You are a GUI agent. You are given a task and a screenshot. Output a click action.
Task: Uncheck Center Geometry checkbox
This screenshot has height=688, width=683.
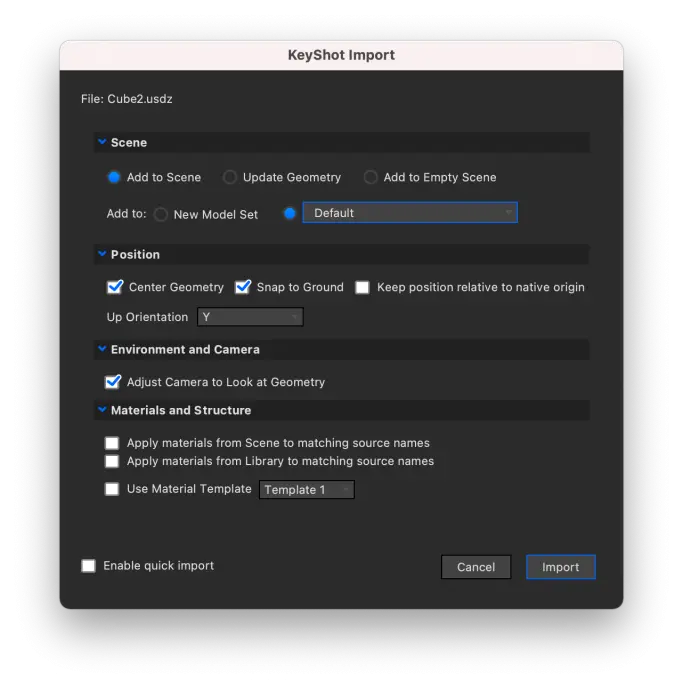(115, 287)
